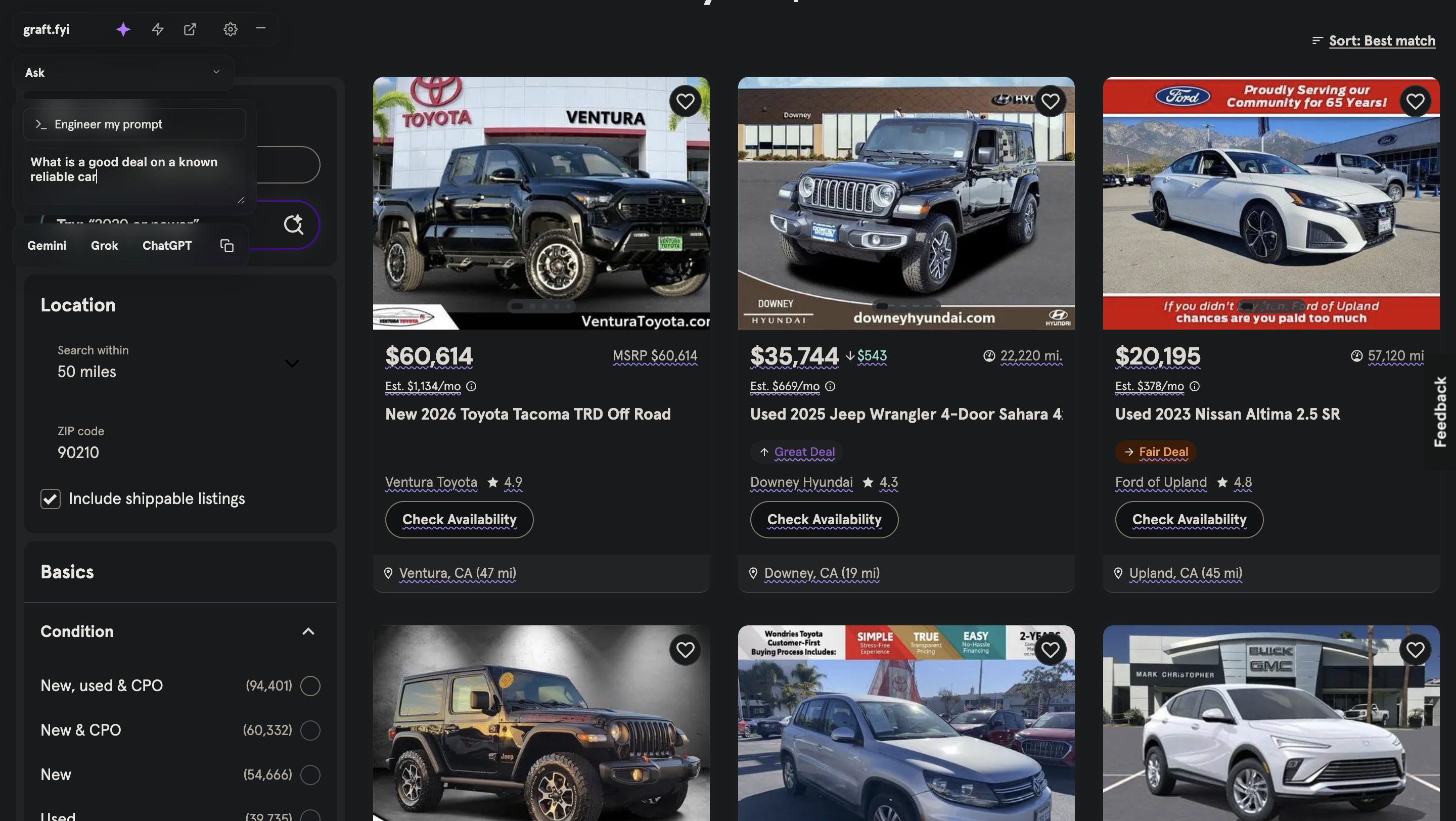Click the Engineer my prompt button
The height and width of the screenshot is (821, 1456).
click(x=134, y=124)
